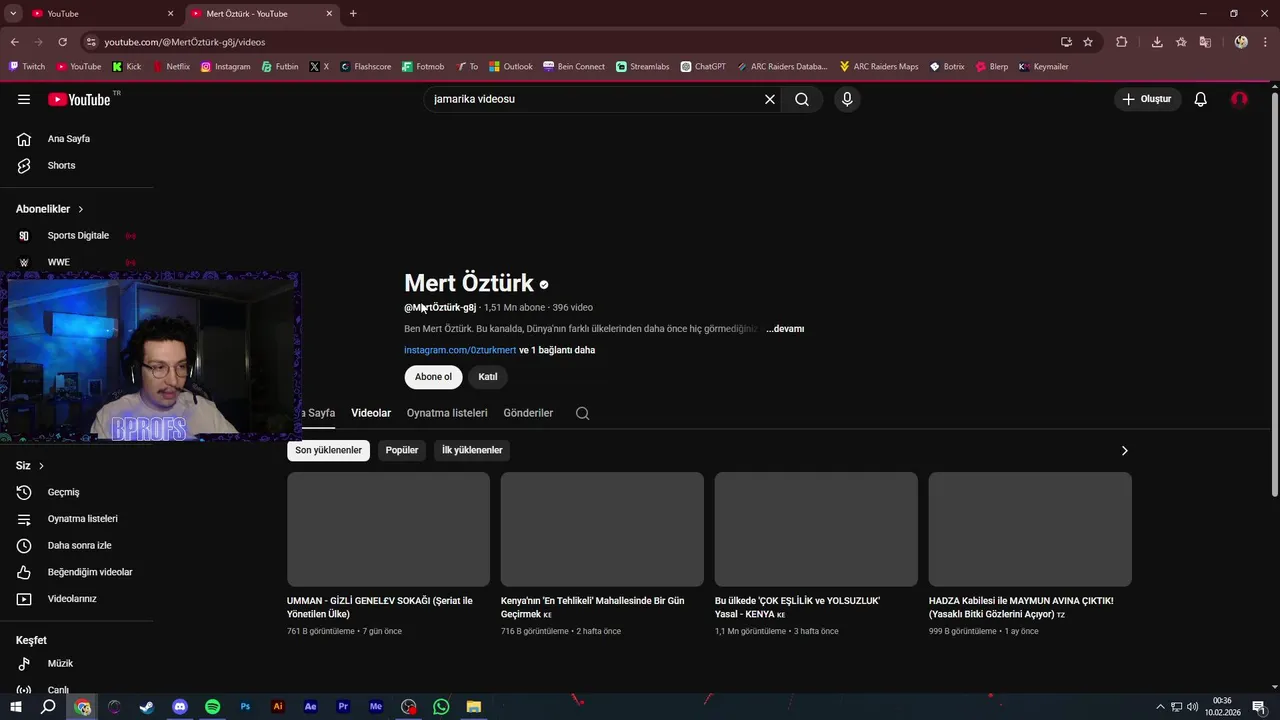Switch to the Oynatma listeleri channel tab
This screenshot has height=720, width=1280.
[447, 413]
